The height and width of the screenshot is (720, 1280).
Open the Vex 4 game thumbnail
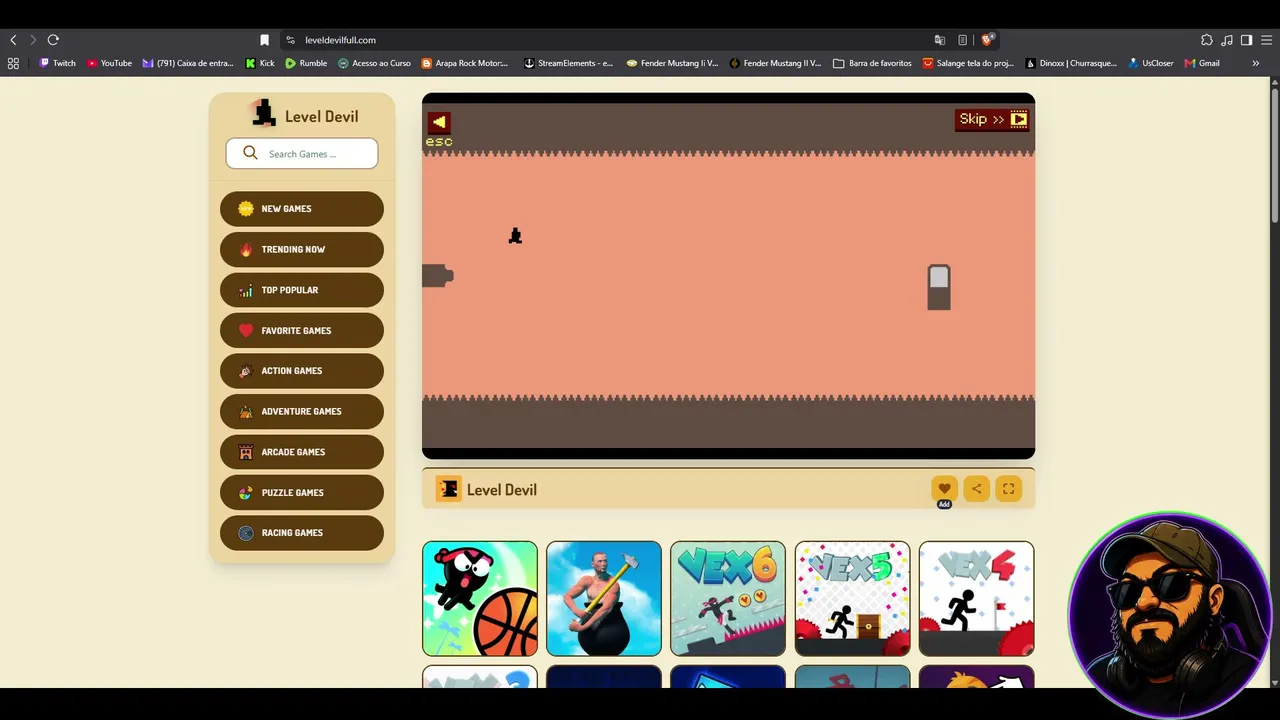pos(977,599)
